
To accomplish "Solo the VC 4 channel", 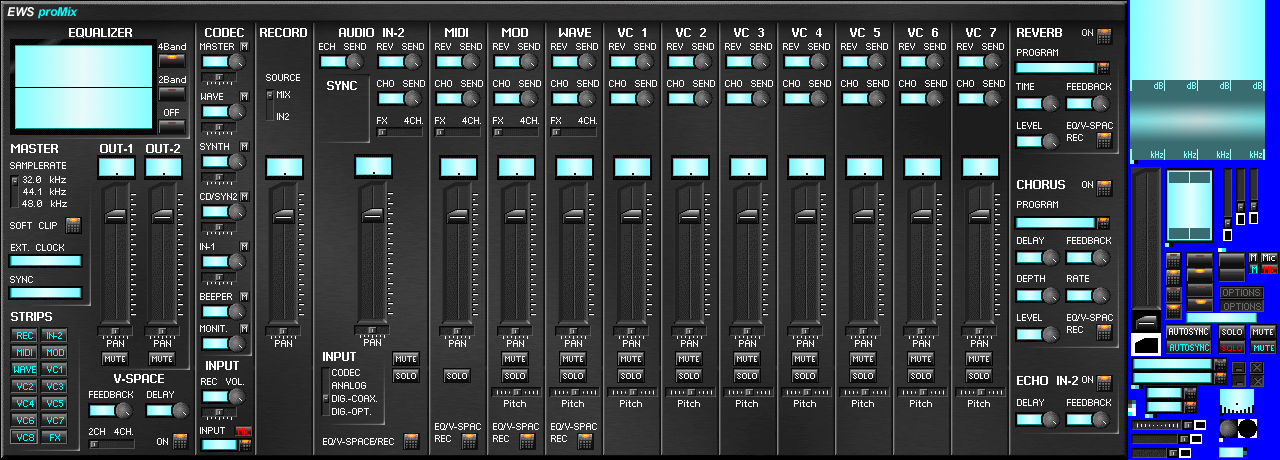I will (805, 376).
